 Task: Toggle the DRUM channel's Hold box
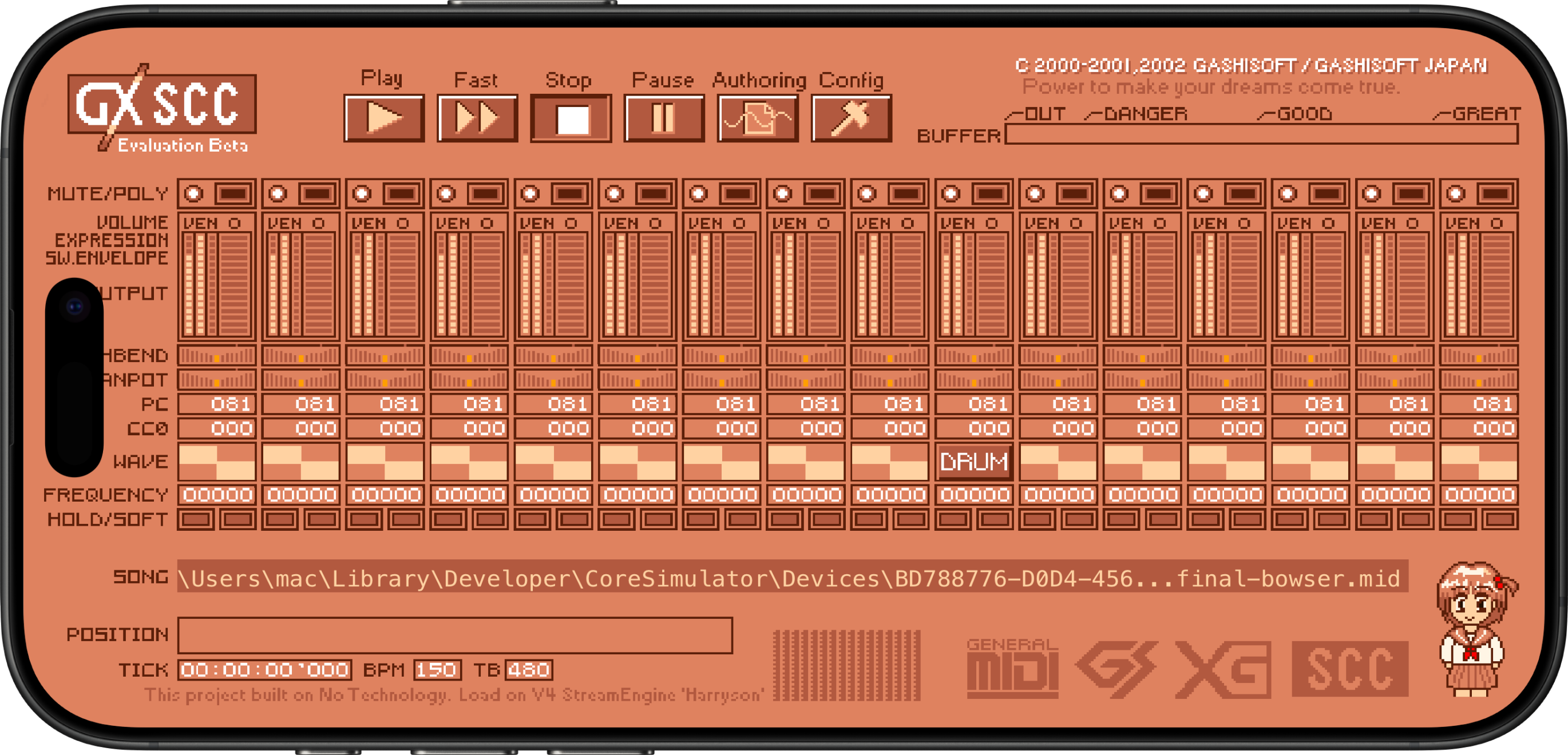(954, 519)
